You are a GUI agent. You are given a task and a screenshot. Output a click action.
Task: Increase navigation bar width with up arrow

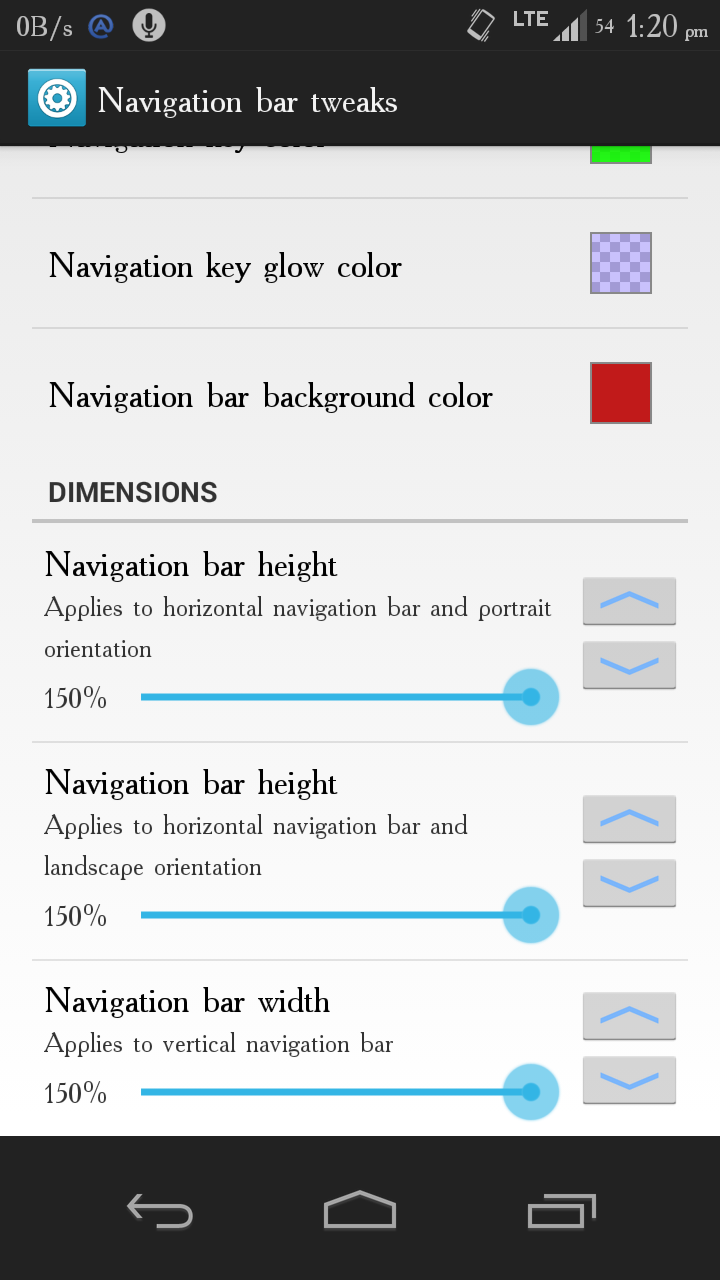[x=629, y=1016]
